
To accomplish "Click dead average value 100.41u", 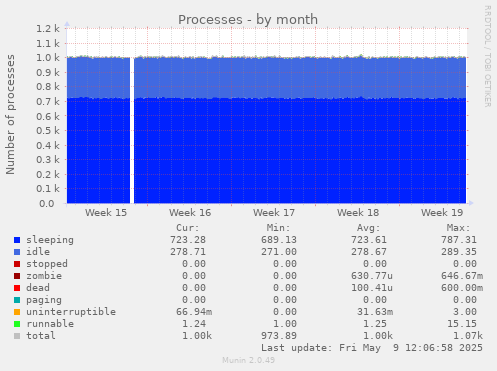I will [372, 288].
